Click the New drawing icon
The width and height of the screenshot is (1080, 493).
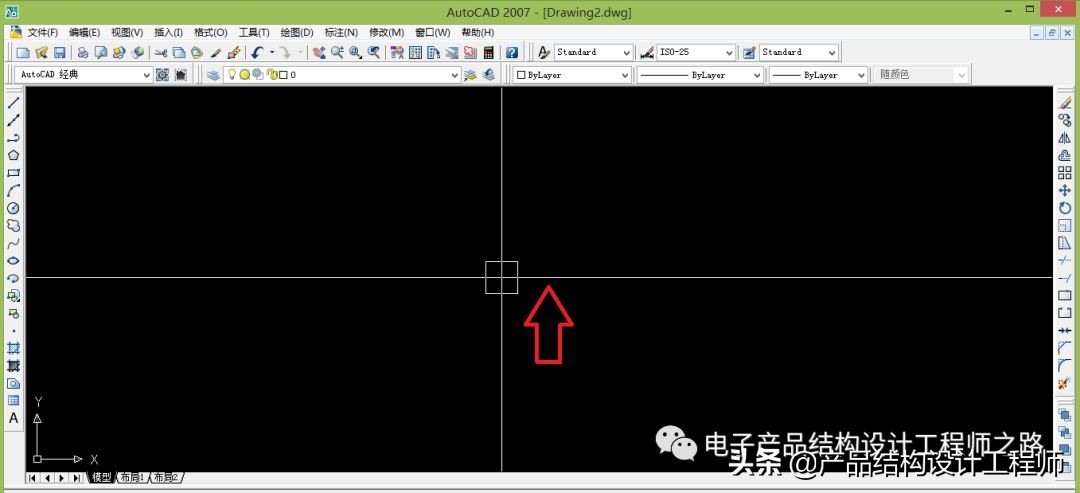(23, 52)
